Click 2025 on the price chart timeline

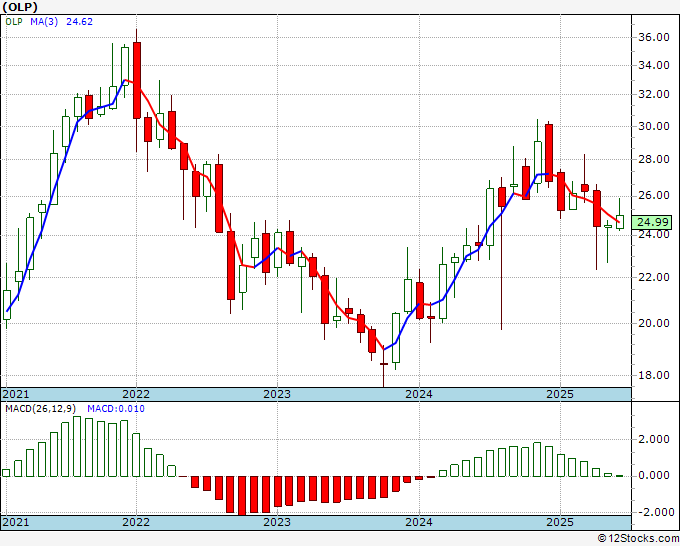560,394
